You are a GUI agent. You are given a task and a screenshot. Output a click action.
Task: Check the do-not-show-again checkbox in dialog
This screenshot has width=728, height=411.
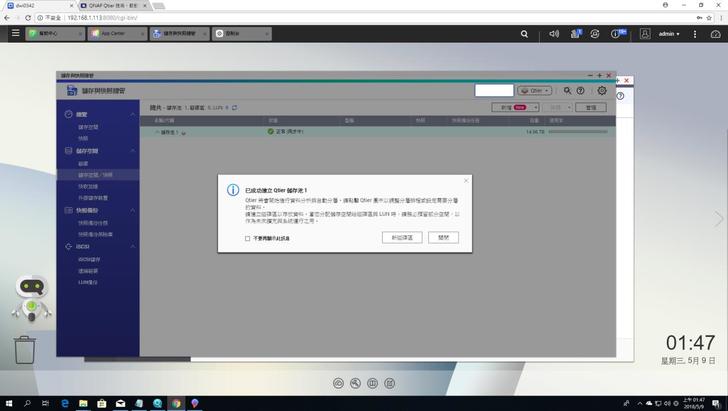247,238
